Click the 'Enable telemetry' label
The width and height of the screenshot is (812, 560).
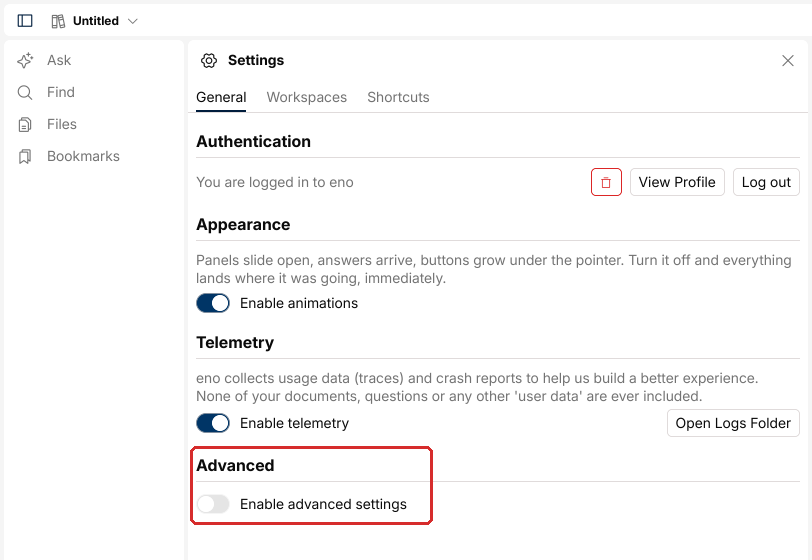[x=294, y=423]
